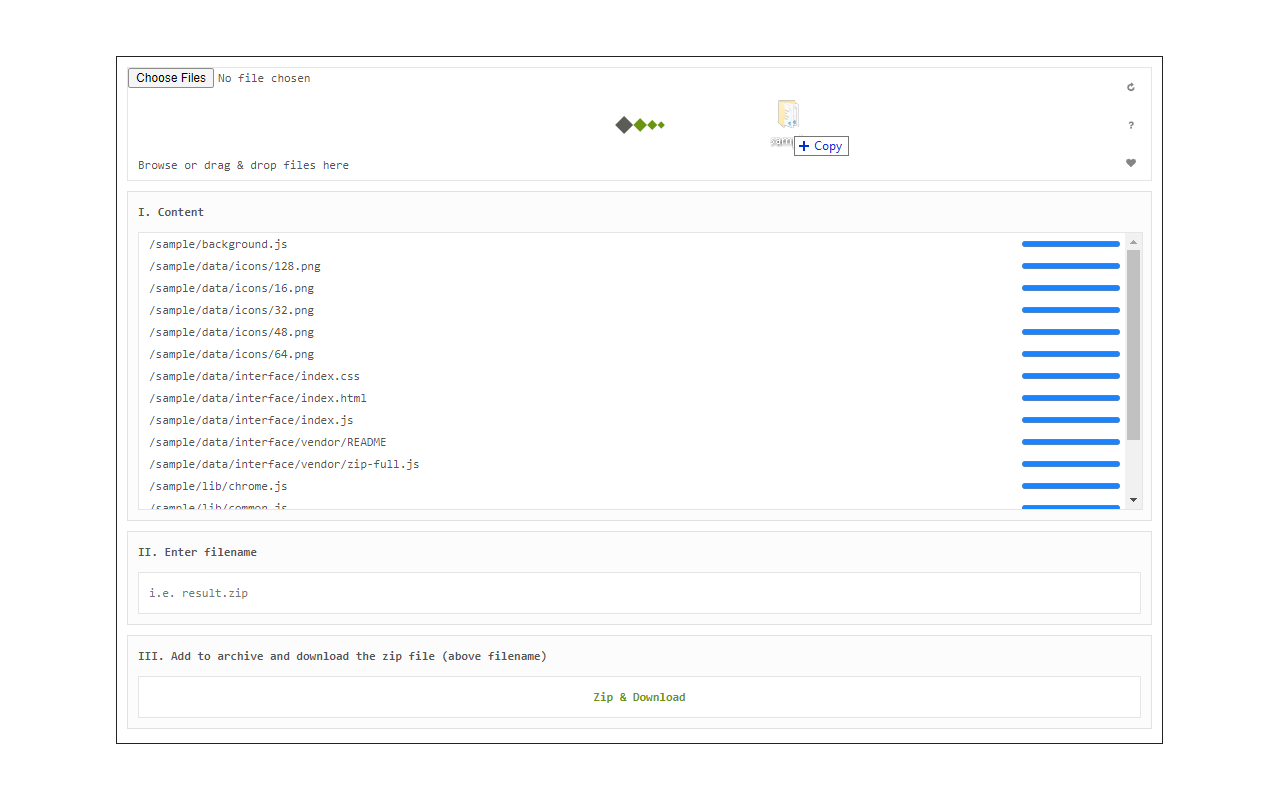Image resolution: width=1280 pixels, height=800 pixels.
Task: Click the dragged sample folder icon
Action: pos(788,115)
